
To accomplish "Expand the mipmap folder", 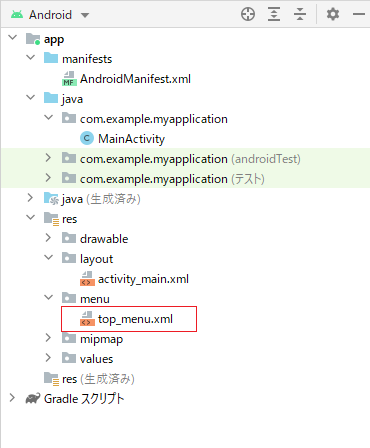I will (48, 338).
